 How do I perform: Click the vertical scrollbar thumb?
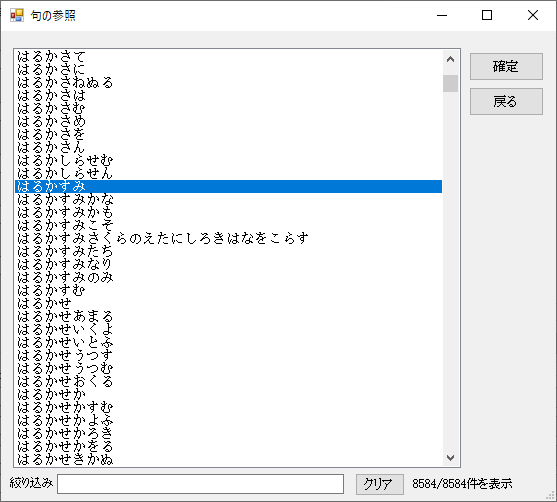(x=450, y=83)
